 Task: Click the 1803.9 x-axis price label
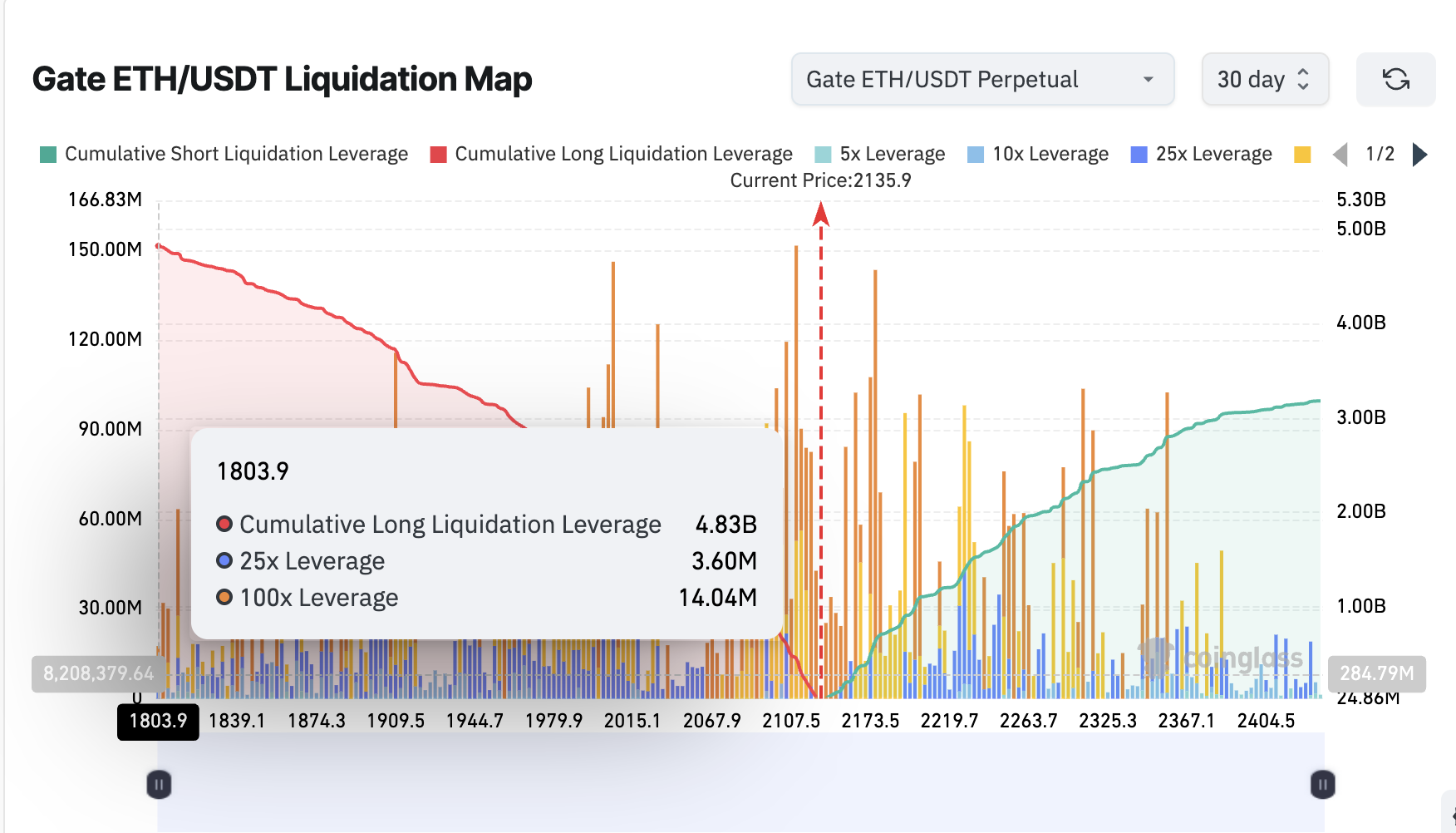point(158,721)
